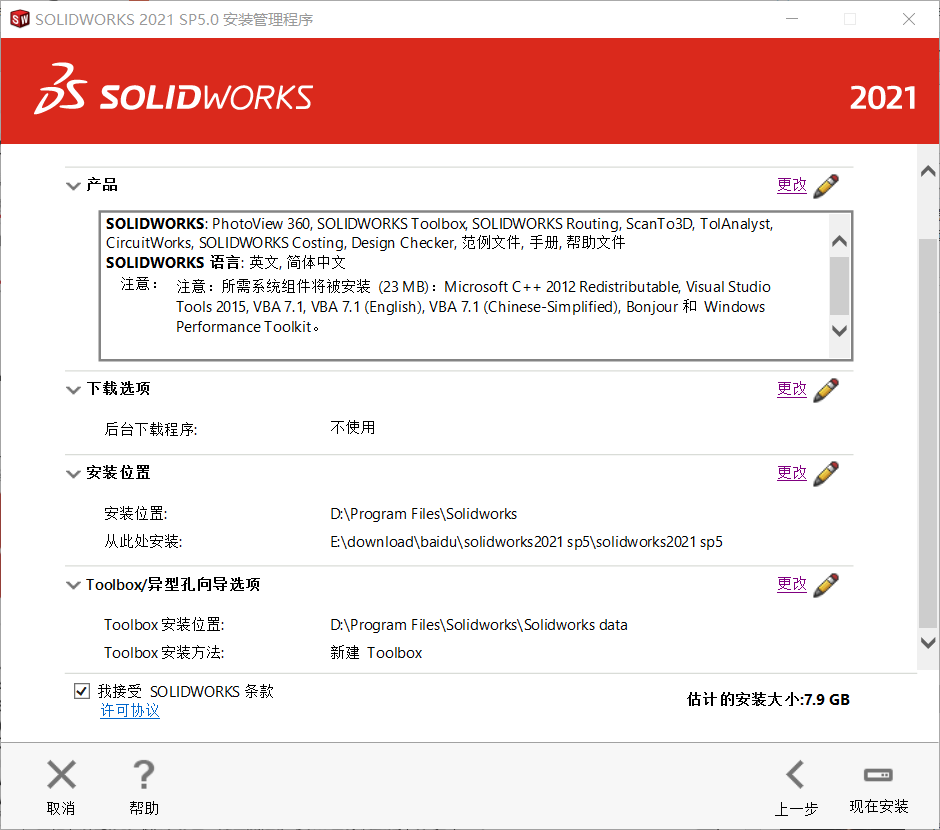Open the 许可协议 link
The image size is (940, 830).
[129, 710]
